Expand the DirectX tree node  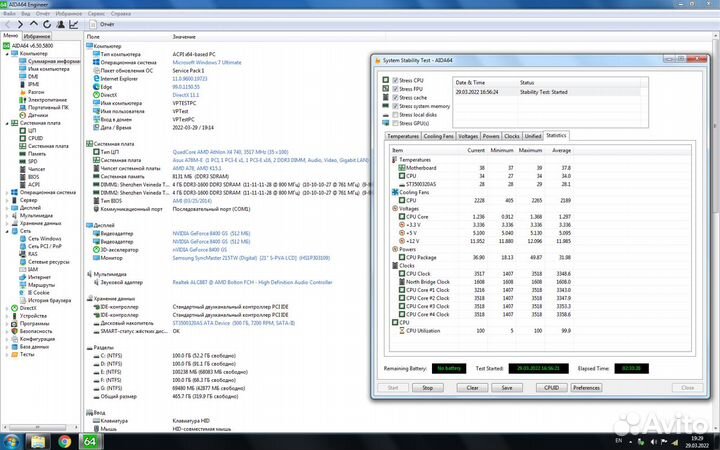(x=7, y=308)
